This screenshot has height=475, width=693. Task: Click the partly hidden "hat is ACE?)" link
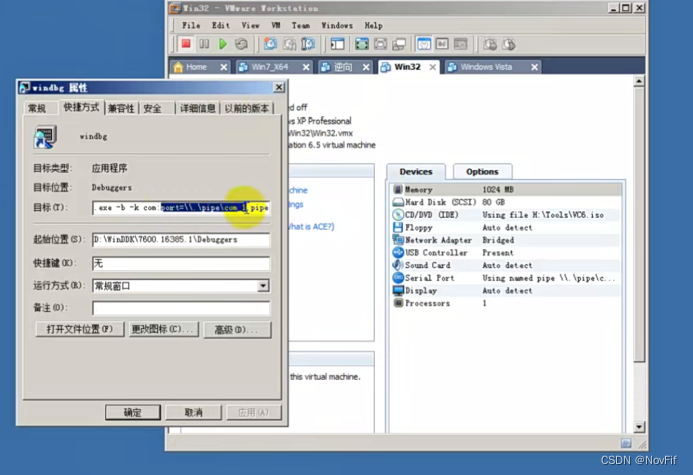tap(311, 227)
